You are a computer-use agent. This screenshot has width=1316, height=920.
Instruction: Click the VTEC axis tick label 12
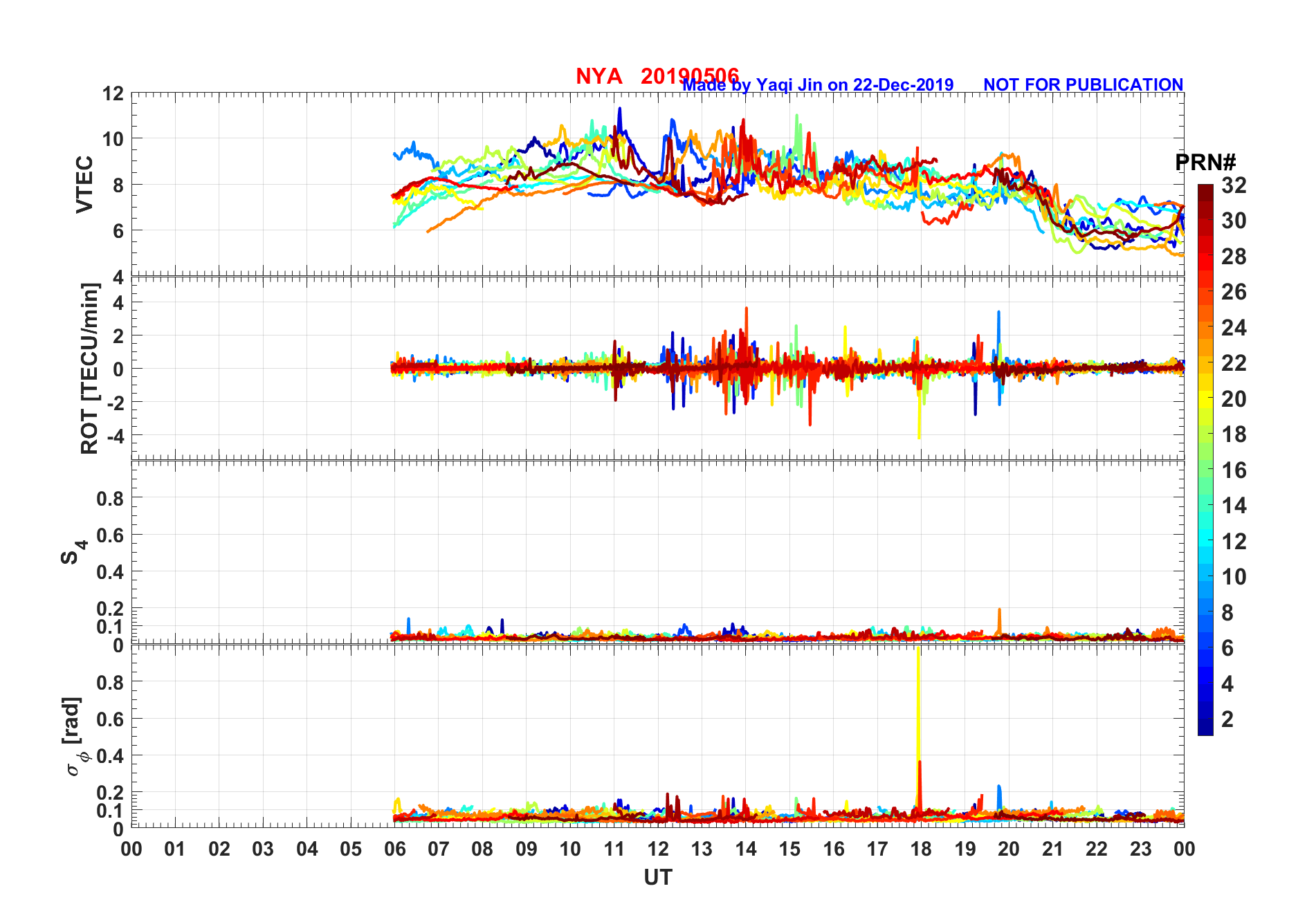point(113,93)
